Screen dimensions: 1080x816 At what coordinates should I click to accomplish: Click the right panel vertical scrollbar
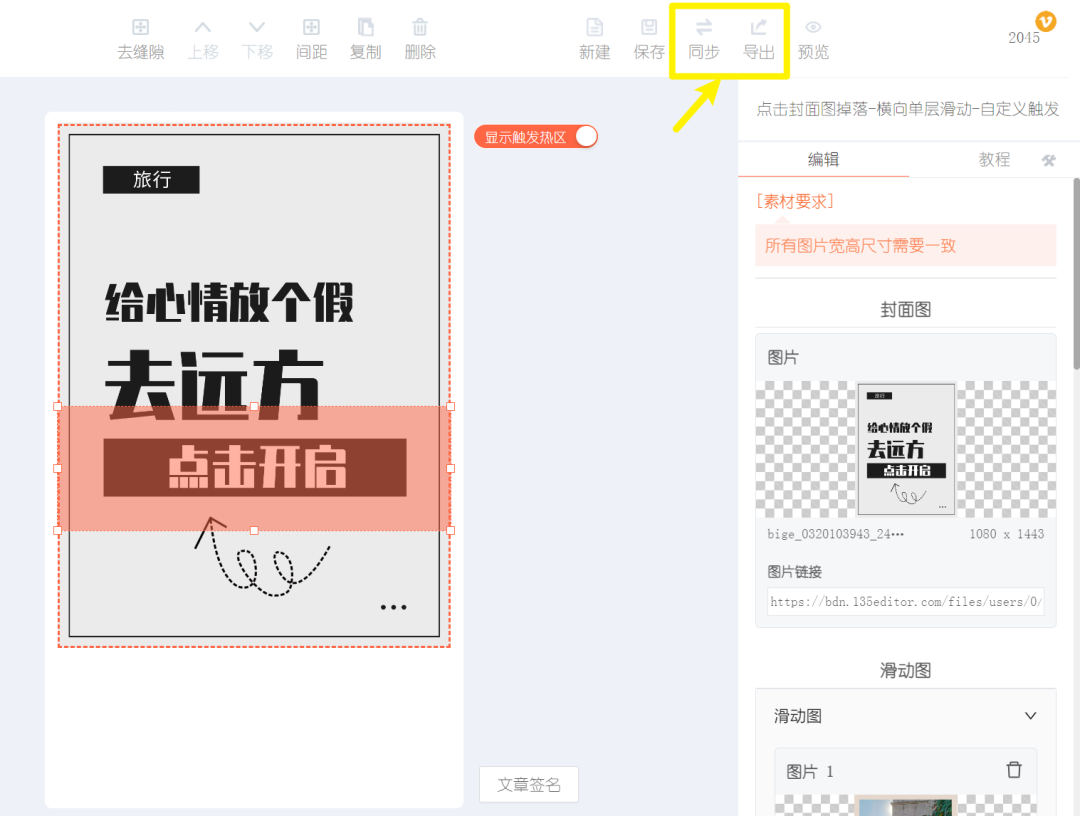(x=1076, y=274)
